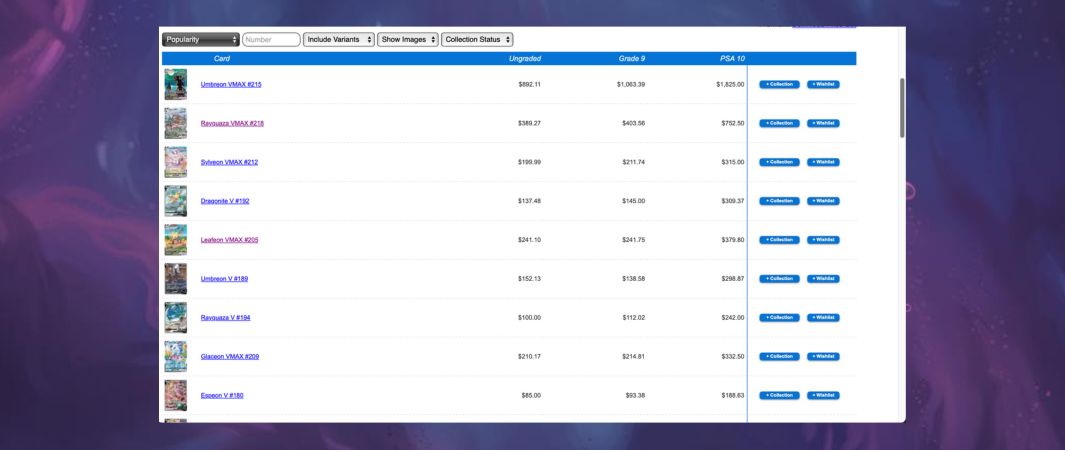Click the $188.63 PSA 10 price
1065x450 pixels.
(x=733, y=395)
